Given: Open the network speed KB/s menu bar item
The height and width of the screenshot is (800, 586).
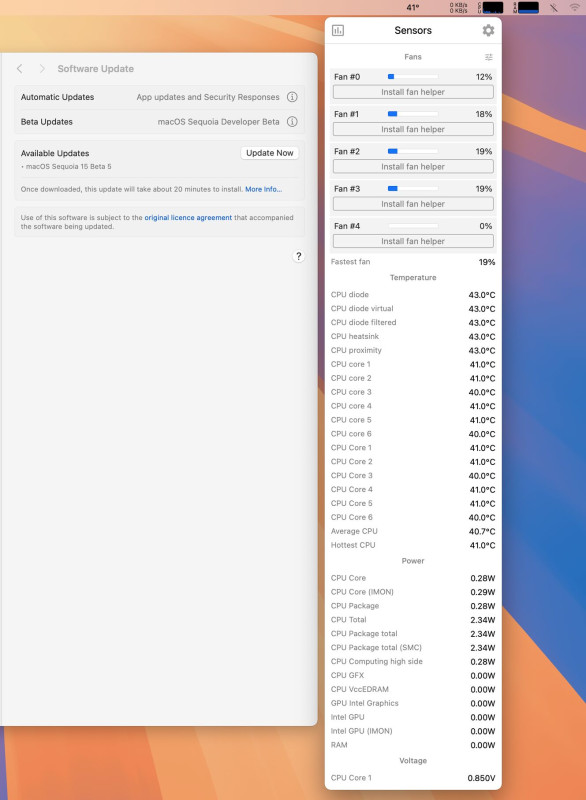Looking at the screenshot, I should pos(458,7).
